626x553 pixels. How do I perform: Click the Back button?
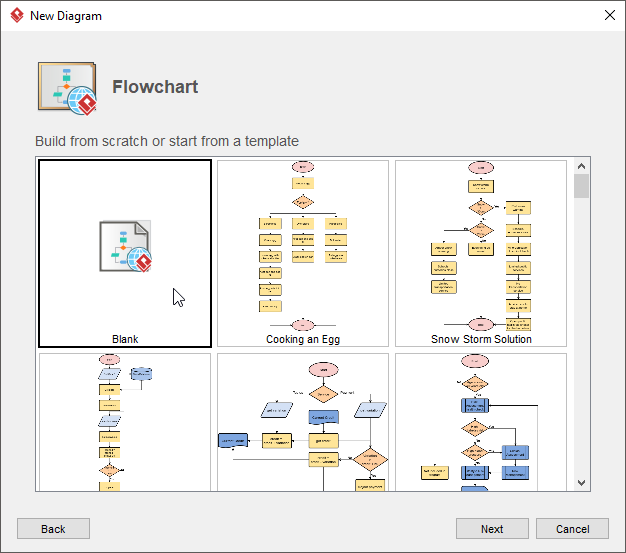click(x=53, y=529)
